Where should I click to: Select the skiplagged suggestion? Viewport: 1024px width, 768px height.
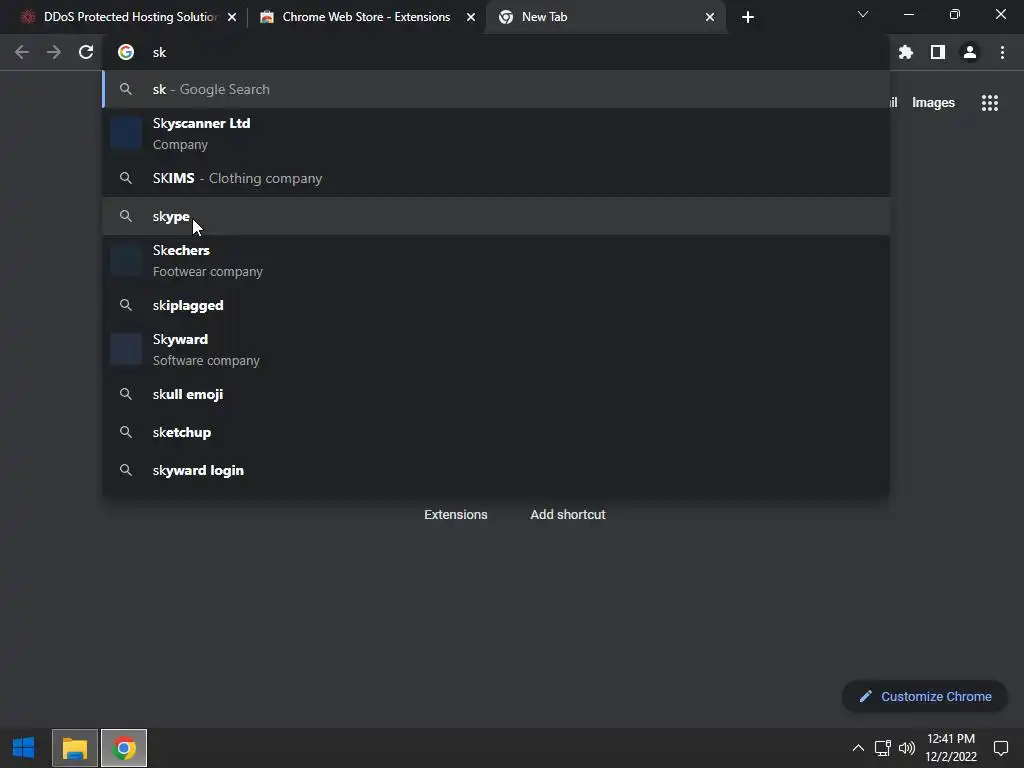click(x=496, y=305)
